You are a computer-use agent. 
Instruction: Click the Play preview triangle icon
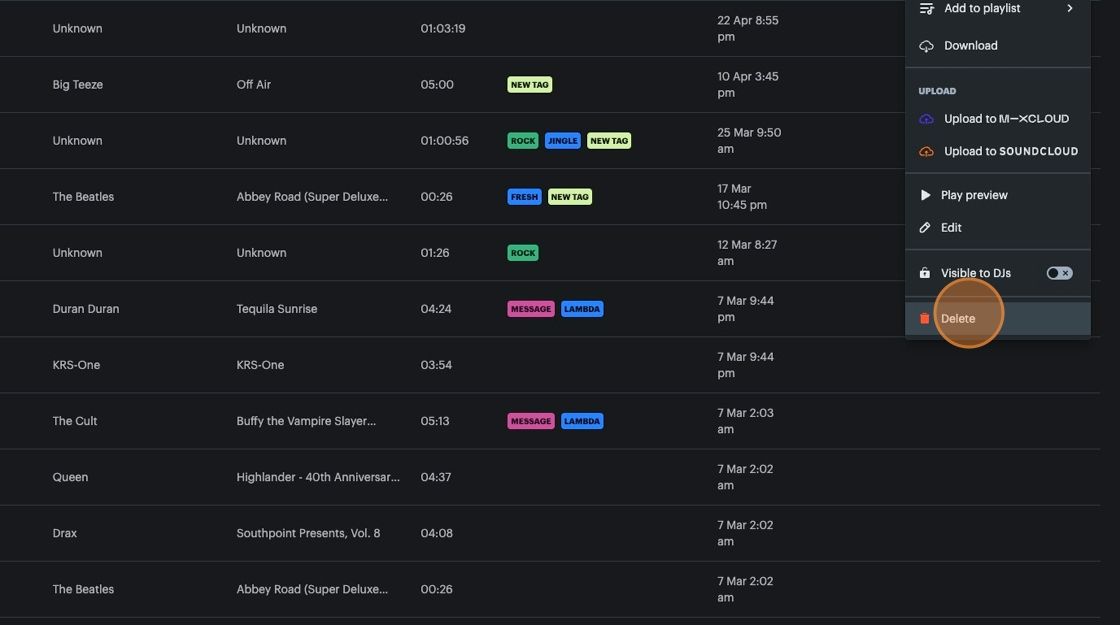coord(925,195)
